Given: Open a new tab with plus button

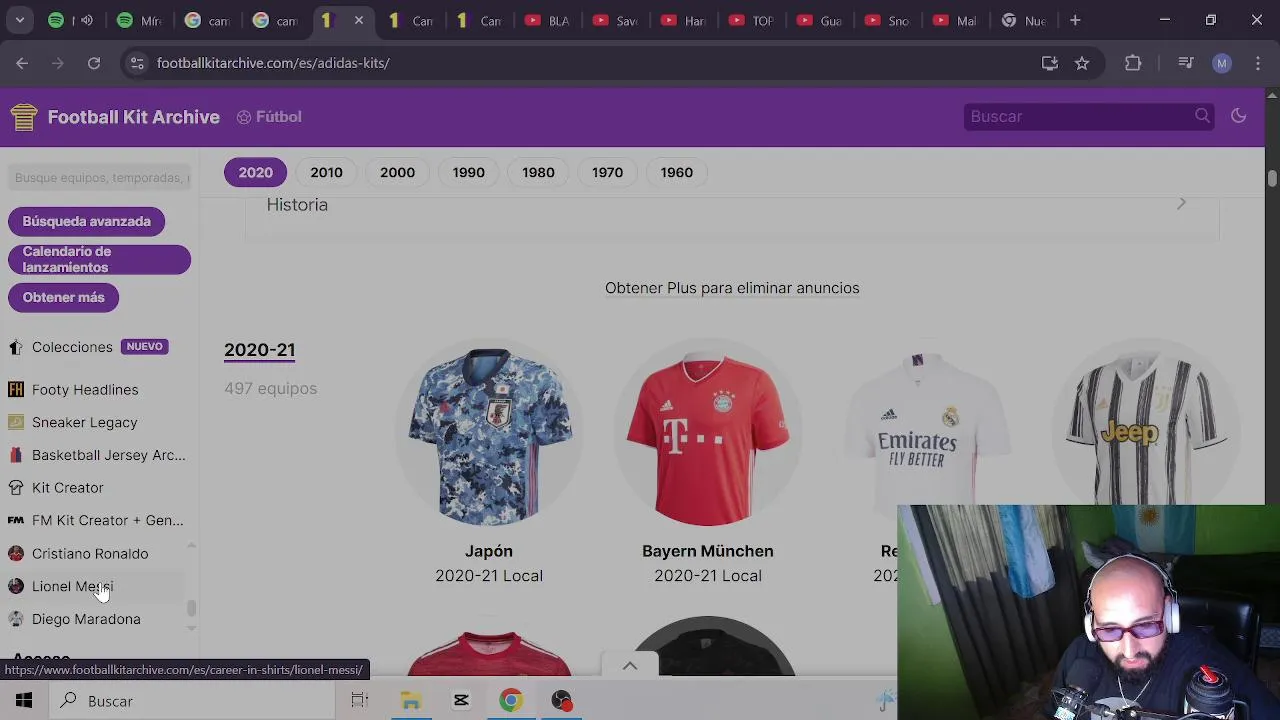Looking at the screenshot, I should [1075, 20].
